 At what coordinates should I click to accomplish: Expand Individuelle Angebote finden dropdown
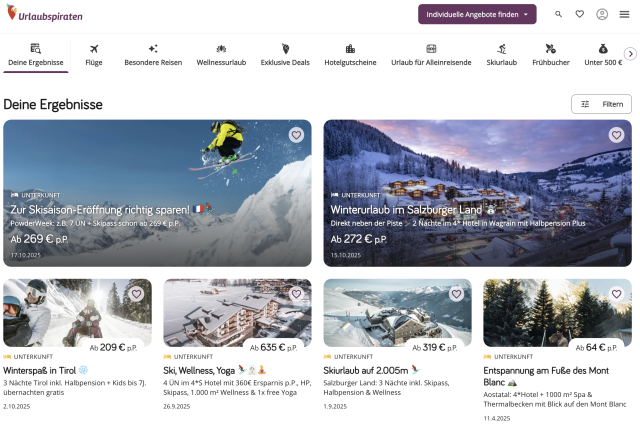477,14
